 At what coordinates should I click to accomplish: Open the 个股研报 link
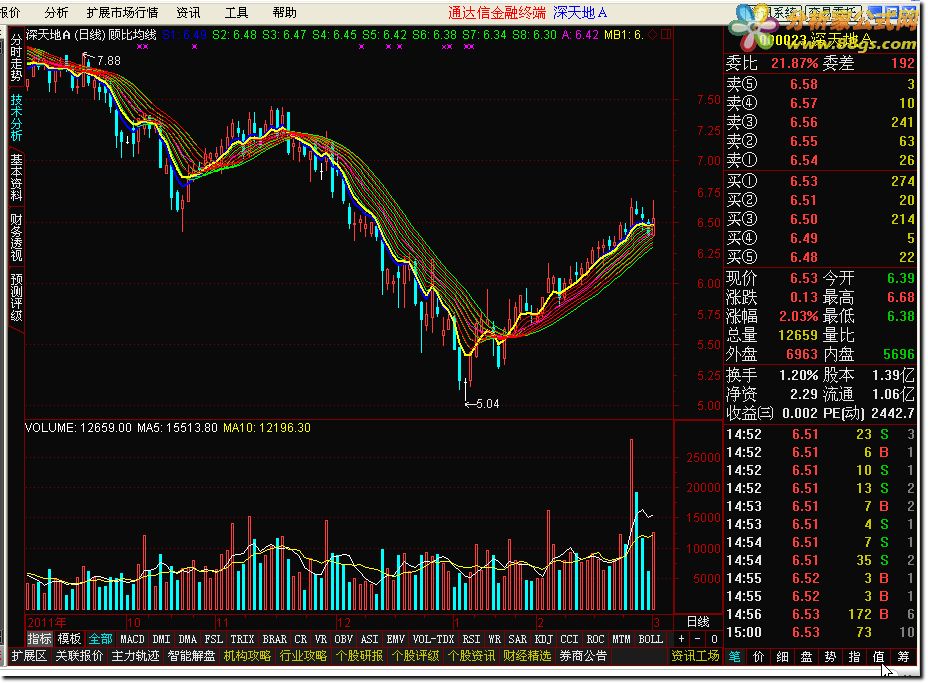click(x=359, y=656)
